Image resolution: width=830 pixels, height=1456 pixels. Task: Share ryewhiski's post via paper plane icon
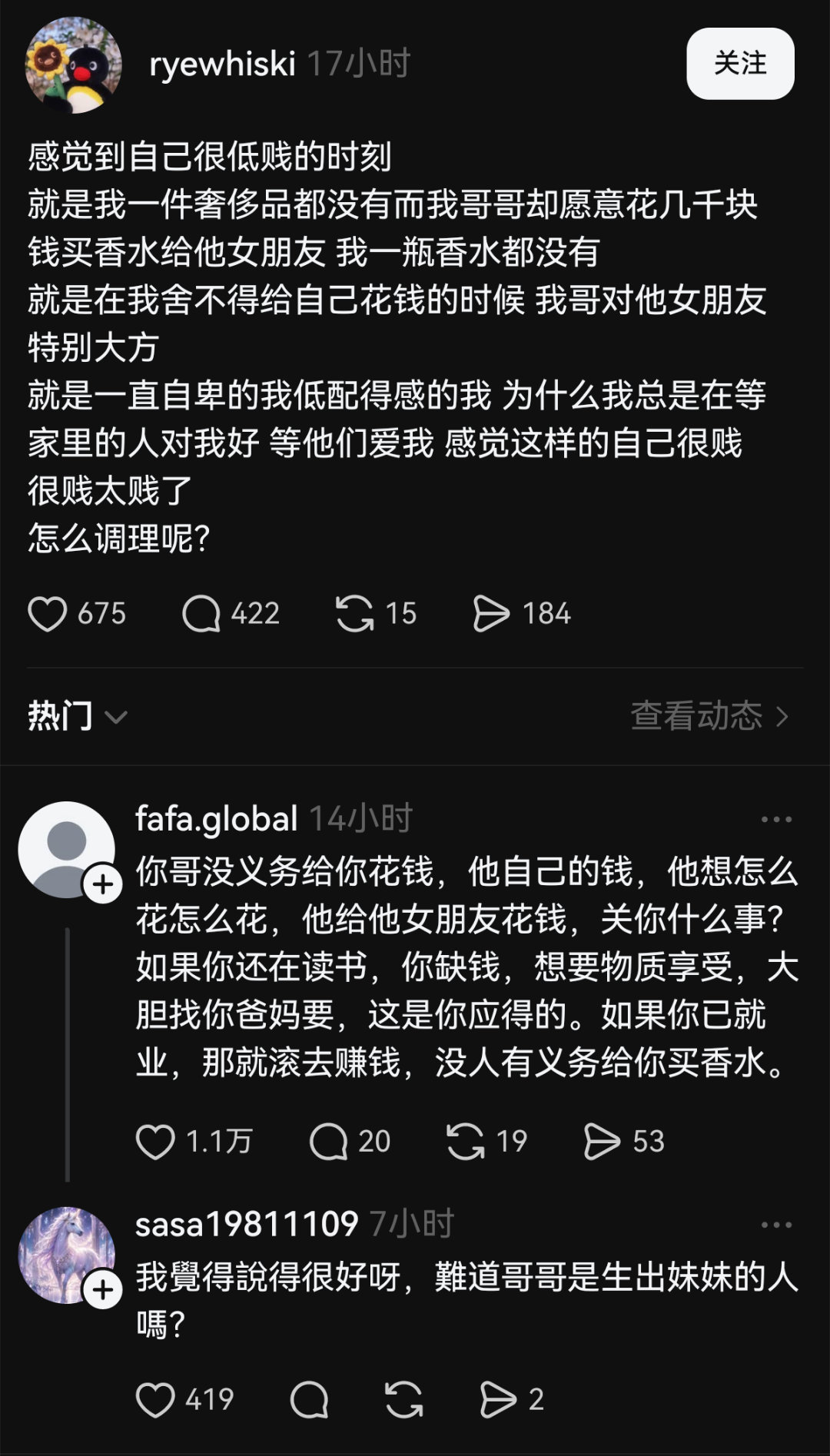(x=492, y=614)
